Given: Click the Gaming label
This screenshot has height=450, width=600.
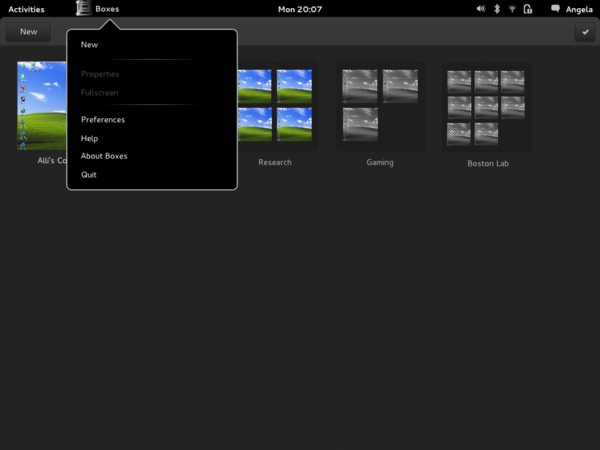Looking at the screenshot, I should (380, 162).
